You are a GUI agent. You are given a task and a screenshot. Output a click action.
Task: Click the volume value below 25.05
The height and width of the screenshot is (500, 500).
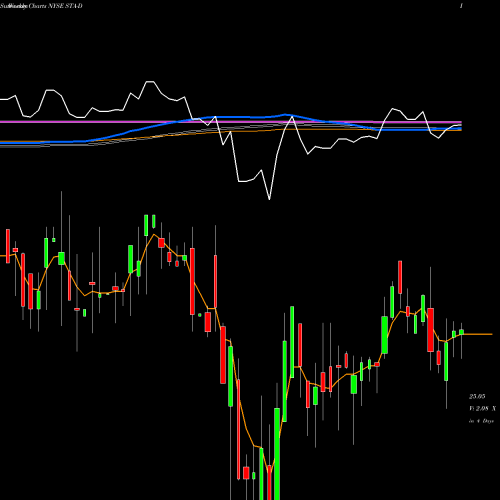482,408
